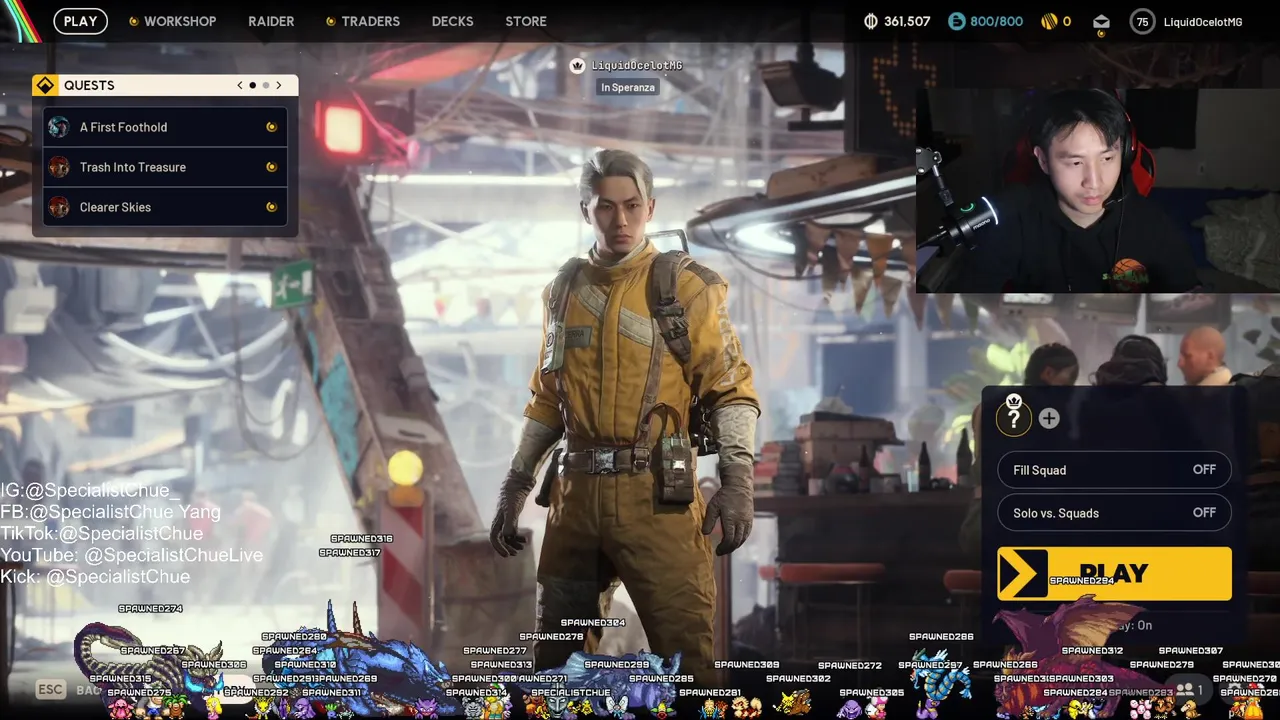Click the yellow Quests panel icon
This screenshot has width=1280, height=720.
click(x=45, y=85)
